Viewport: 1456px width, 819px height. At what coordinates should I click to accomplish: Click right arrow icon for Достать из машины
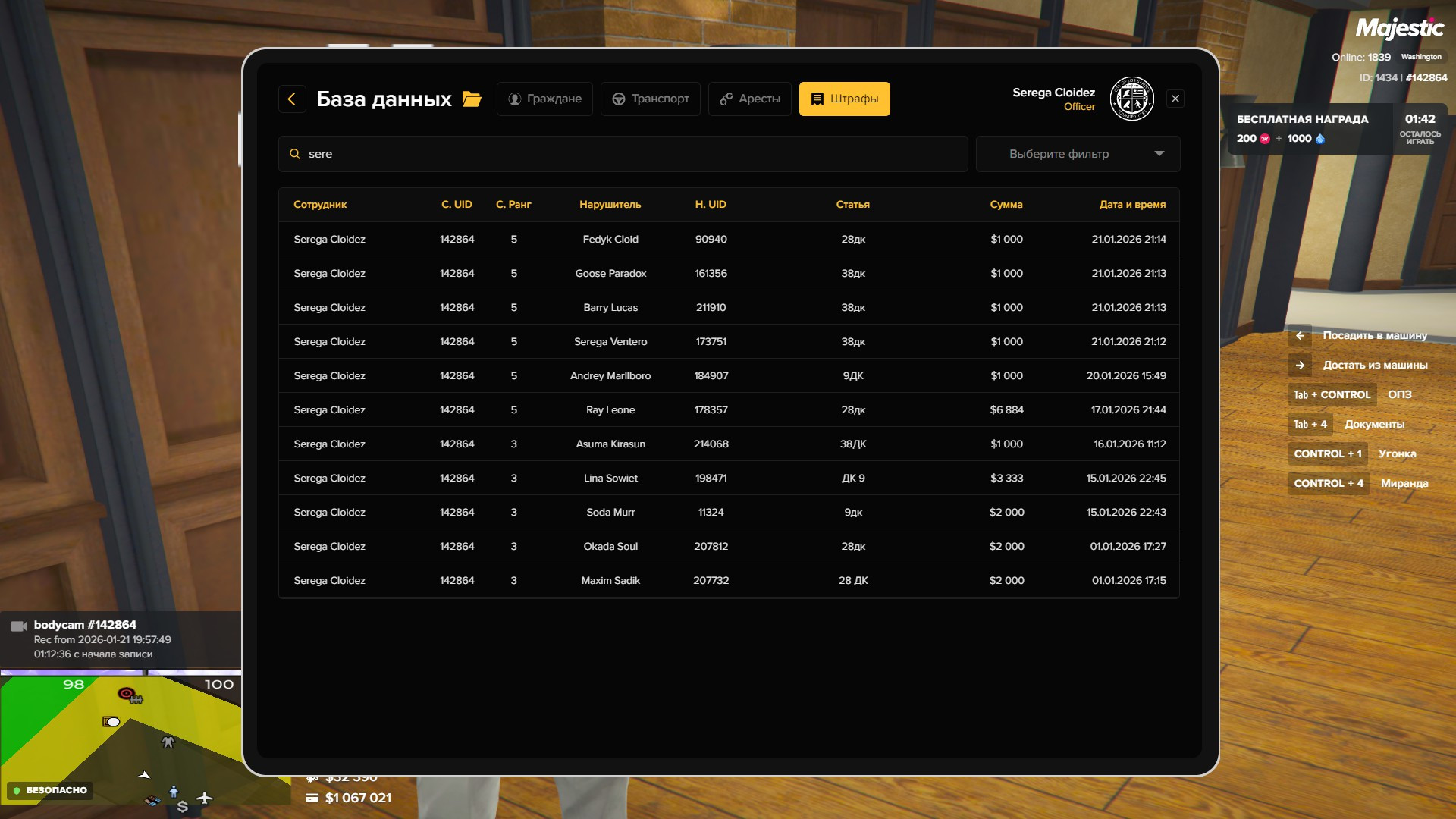click(1300, 366)
